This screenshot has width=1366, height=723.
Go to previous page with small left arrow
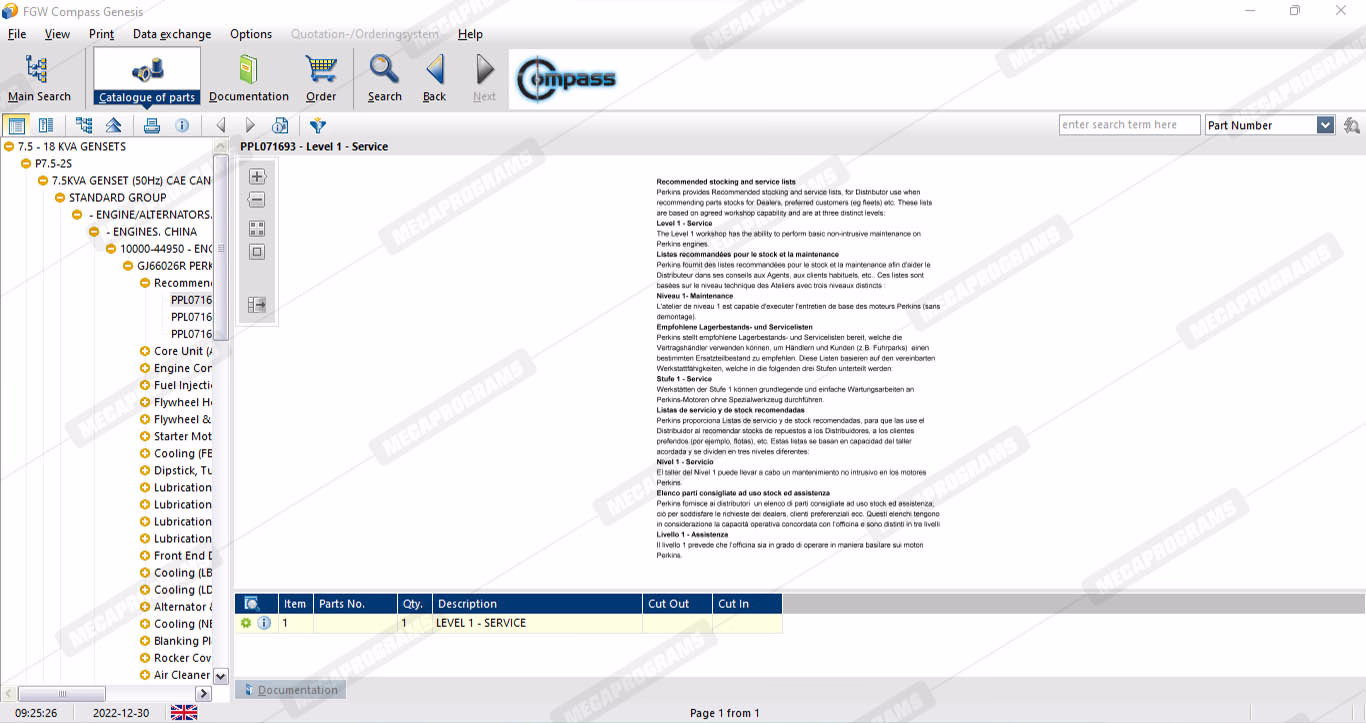coord(220,125)
